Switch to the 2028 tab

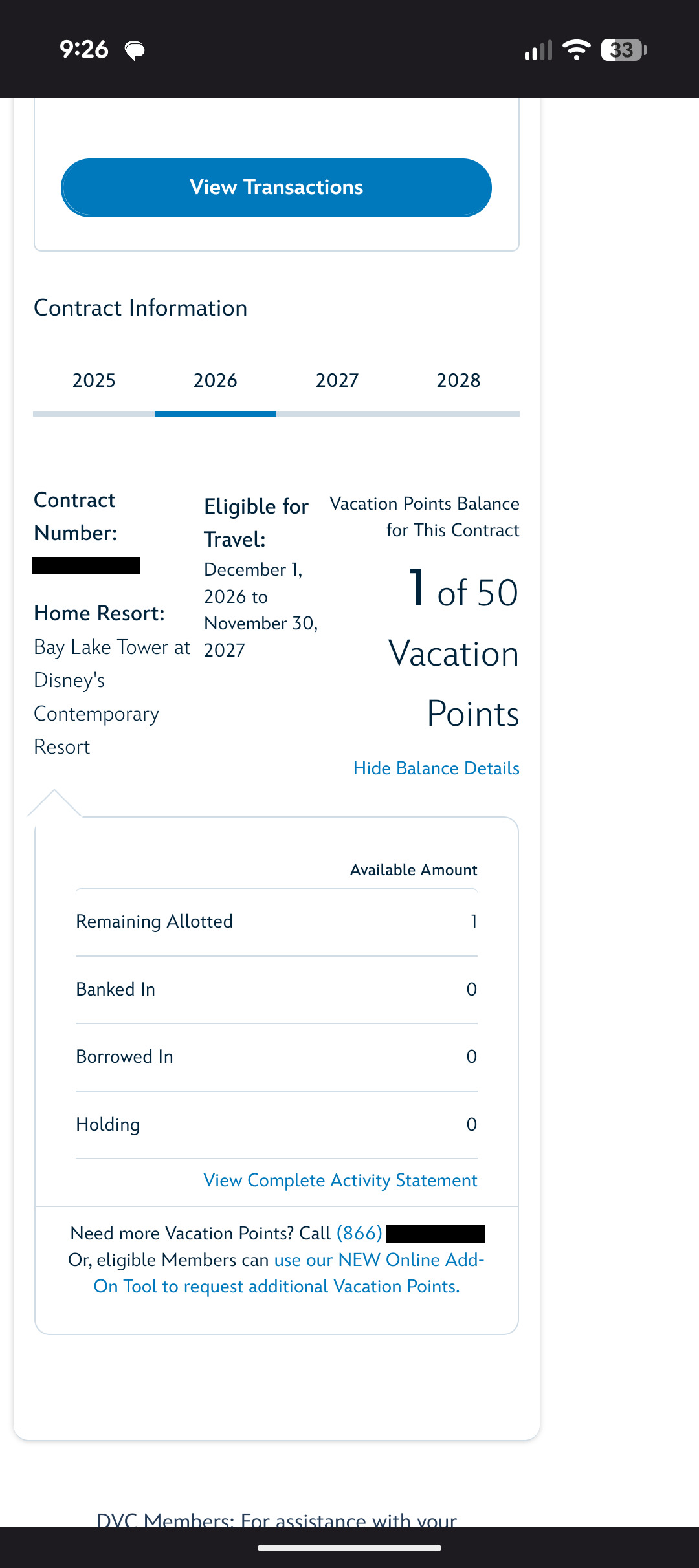pyautogui.click(x=458, y=380)
